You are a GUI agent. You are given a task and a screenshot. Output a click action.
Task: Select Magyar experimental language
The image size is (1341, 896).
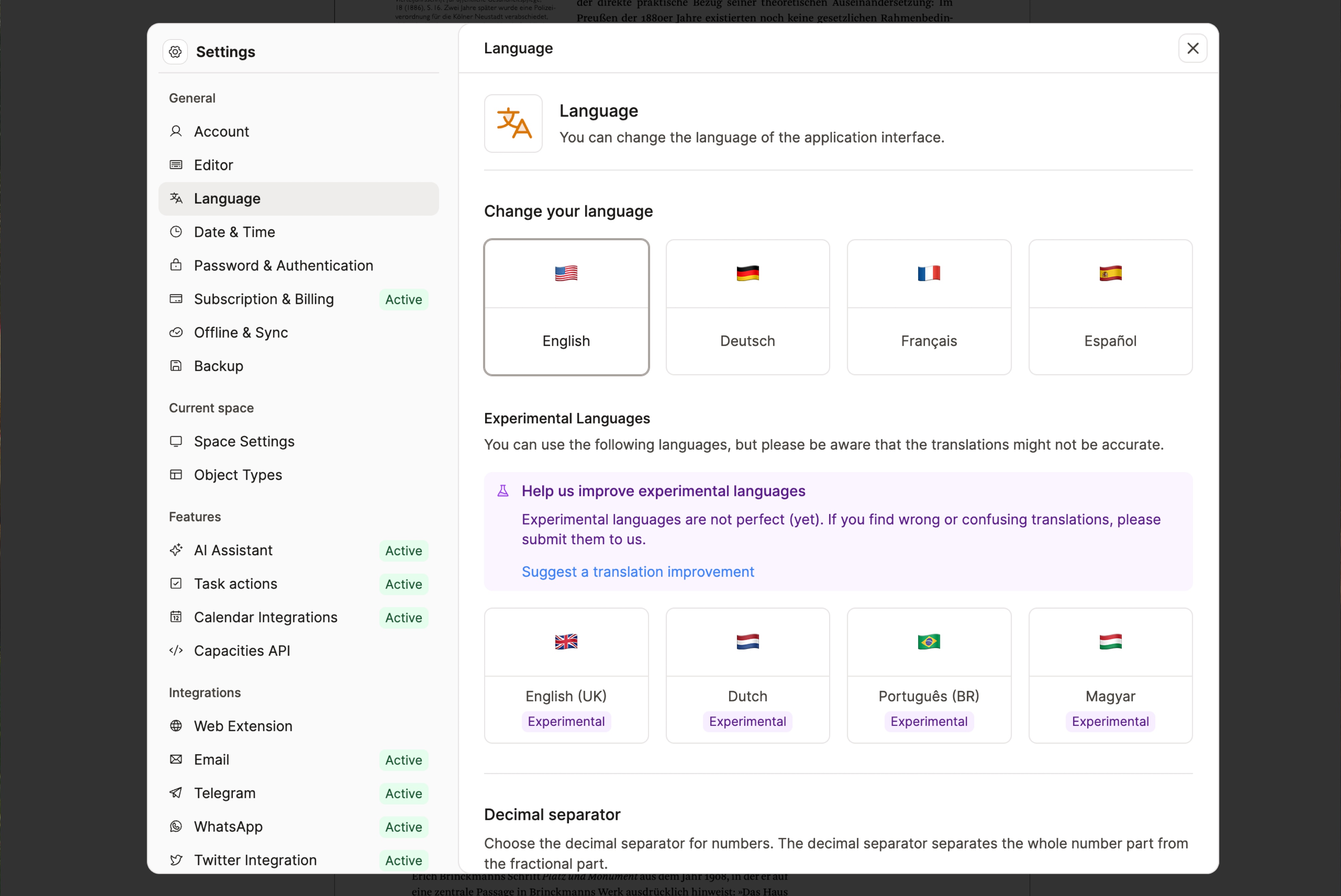(1111, 676)
